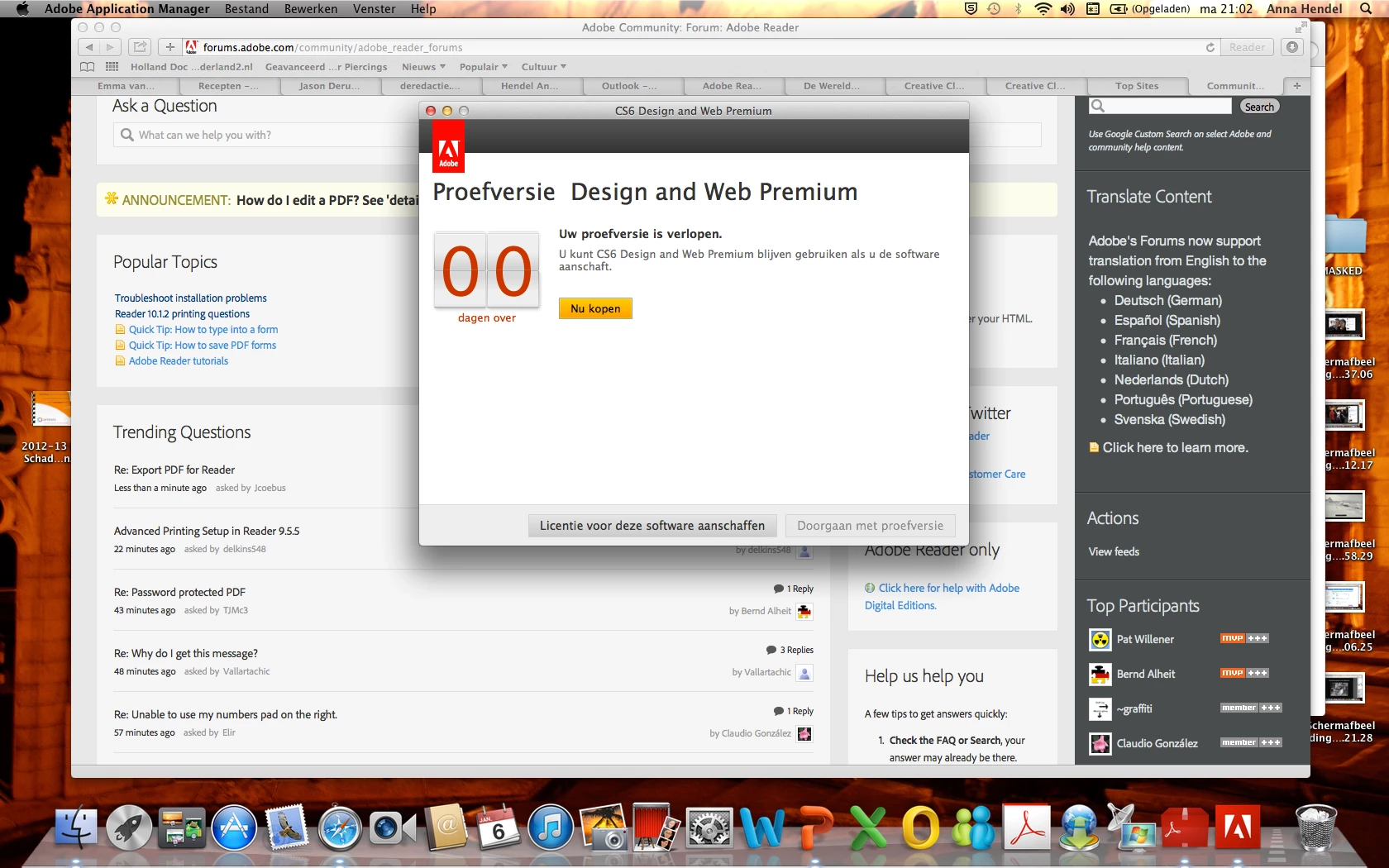Open Adobe Acrobat PDF icon in the Dock

(1026, 827)
